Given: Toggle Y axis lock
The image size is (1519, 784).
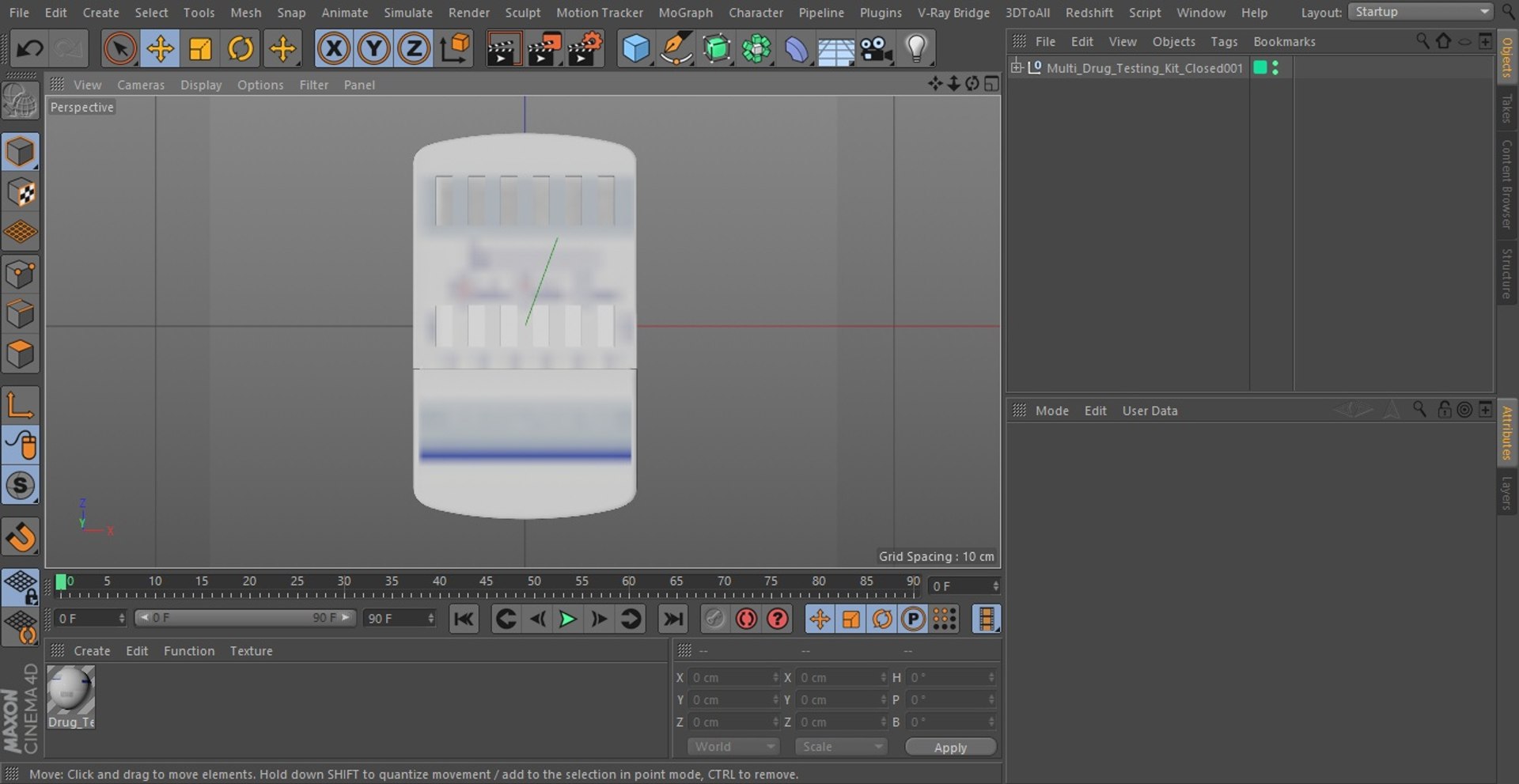Looking at the screenshot, I should click(373, 49).
